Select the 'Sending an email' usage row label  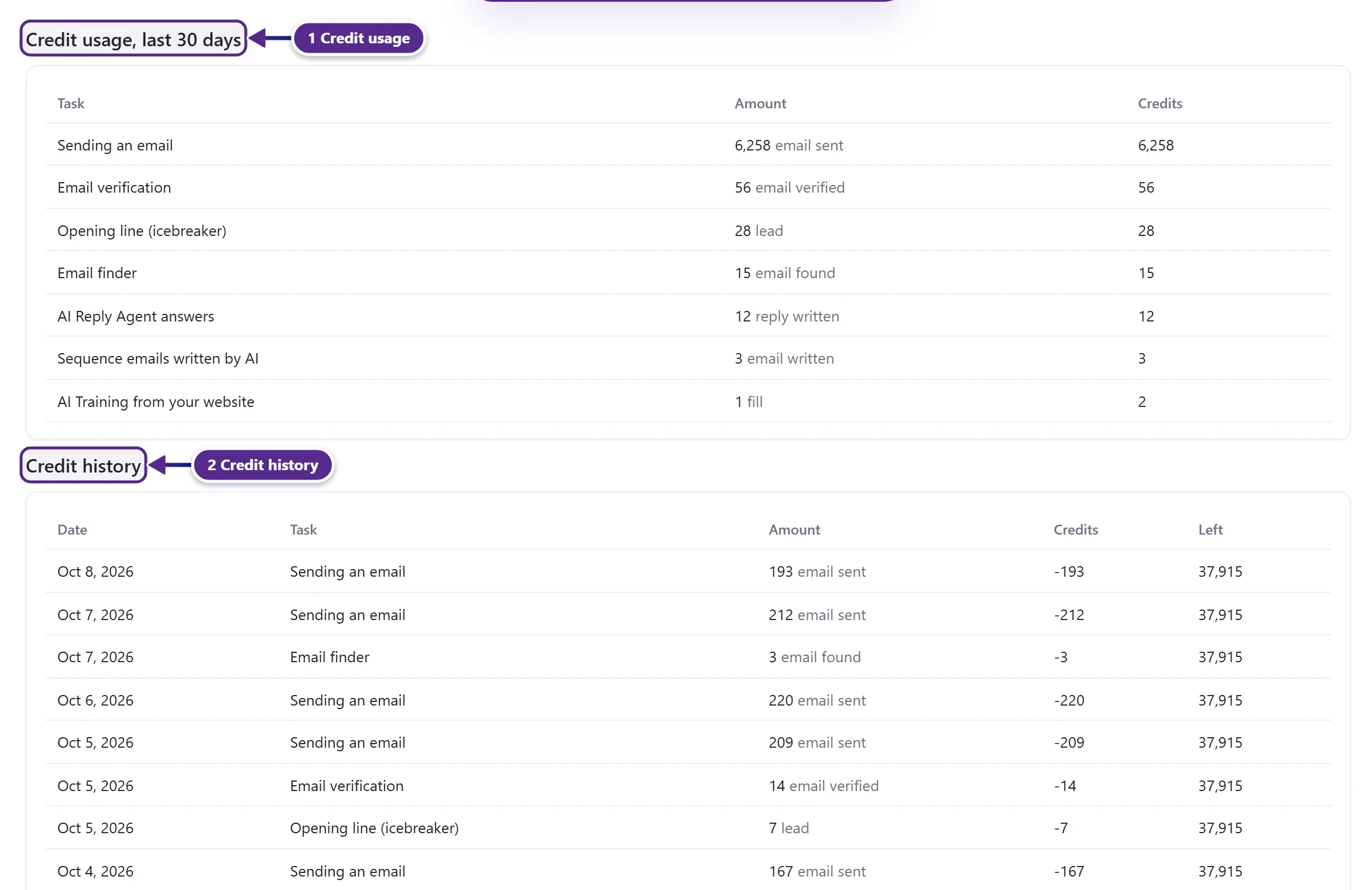115,145
